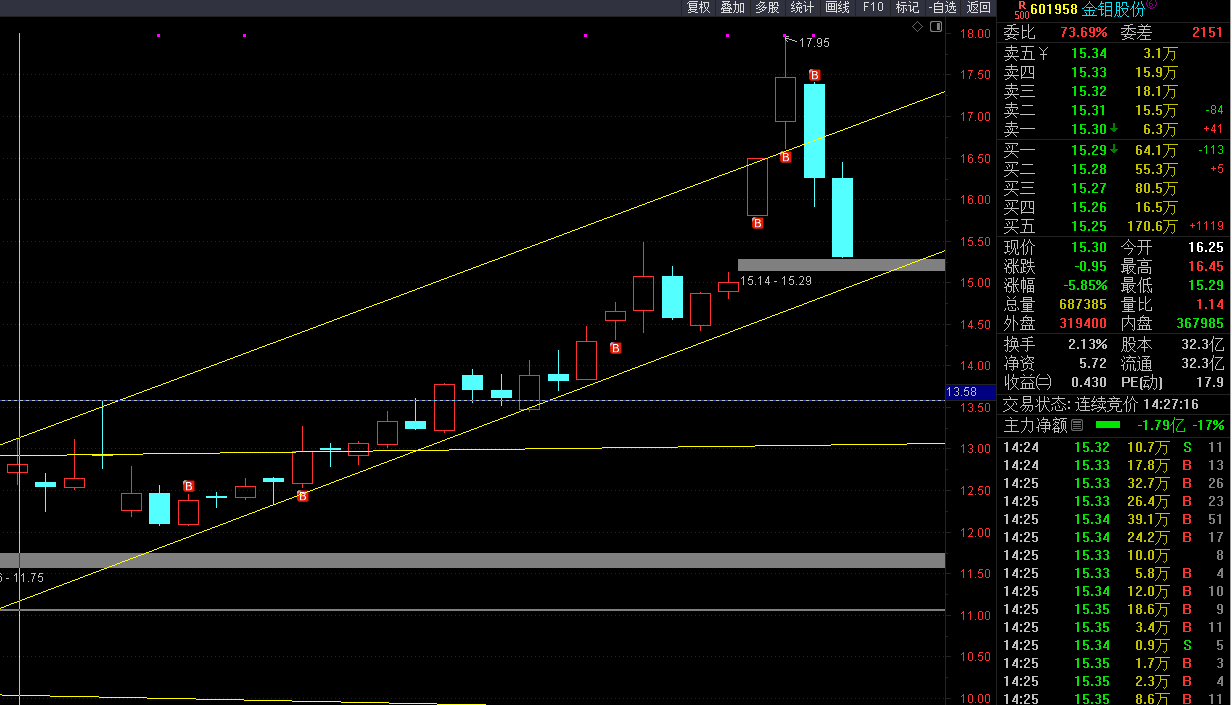
Task: Select the 卖二 15.31 ask row
Action: [1115, 110]
